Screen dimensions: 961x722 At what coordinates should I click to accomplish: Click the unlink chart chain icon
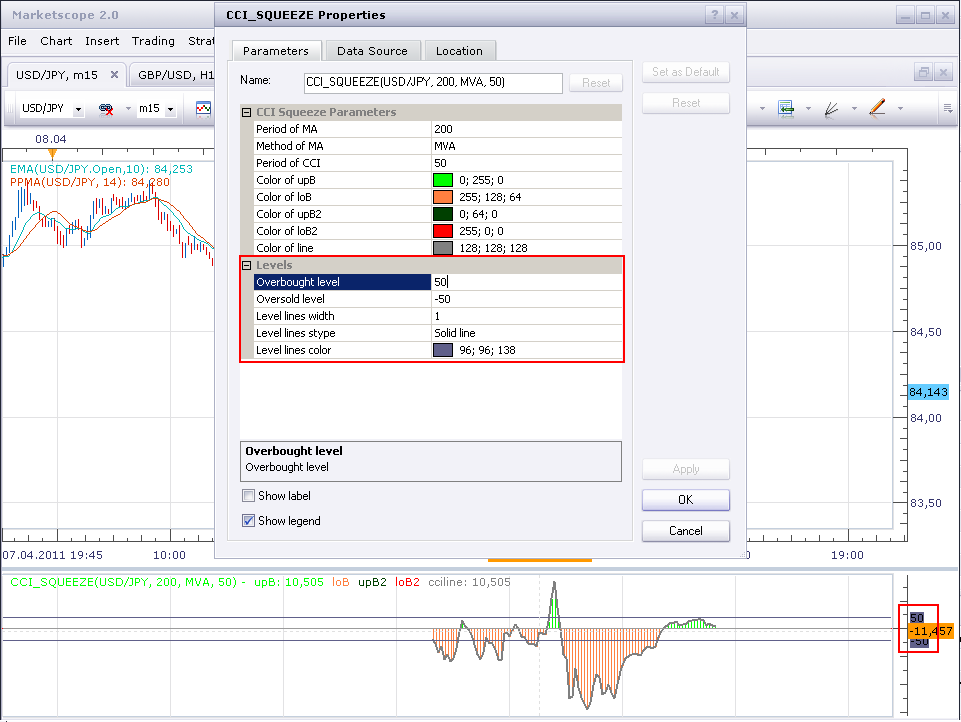tap(106, 109)
